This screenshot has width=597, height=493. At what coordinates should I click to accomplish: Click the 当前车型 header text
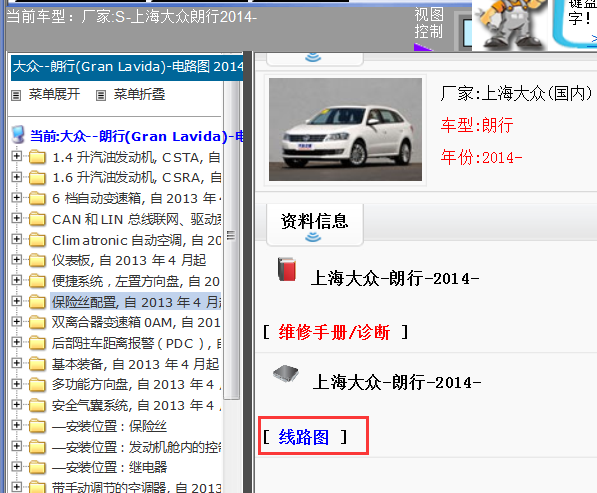tap(132, 17)
